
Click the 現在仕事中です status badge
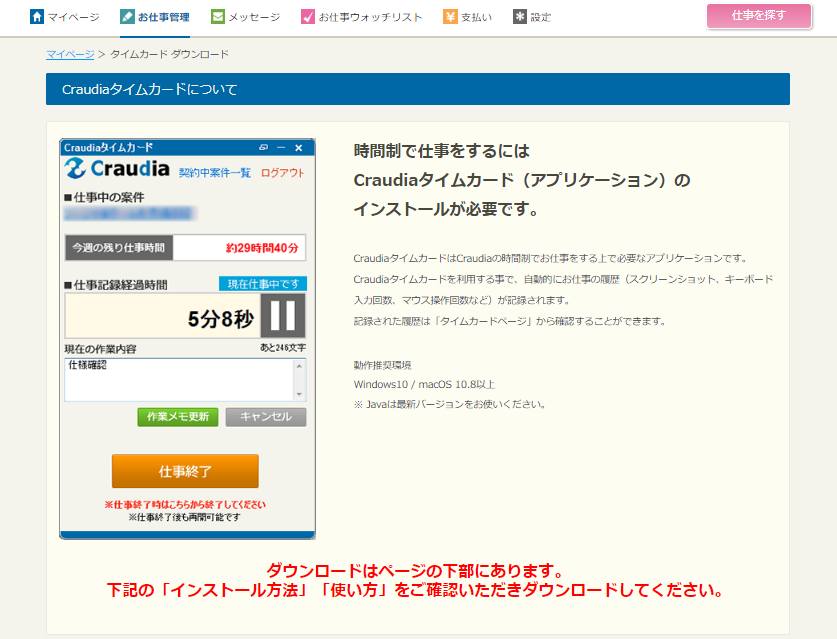(x=263, y=284)
